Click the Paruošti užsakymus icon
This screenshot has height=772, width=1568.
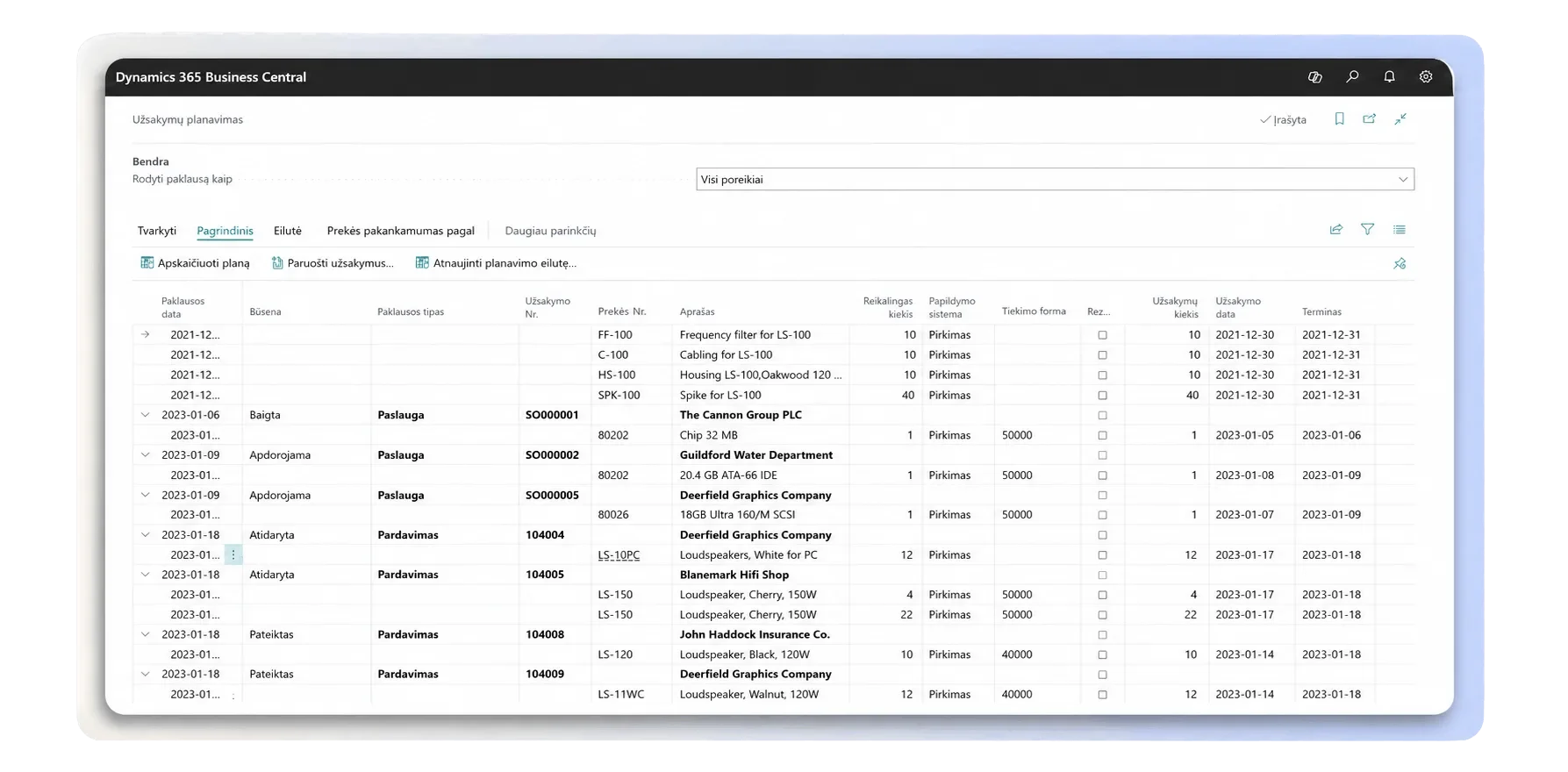277,263
